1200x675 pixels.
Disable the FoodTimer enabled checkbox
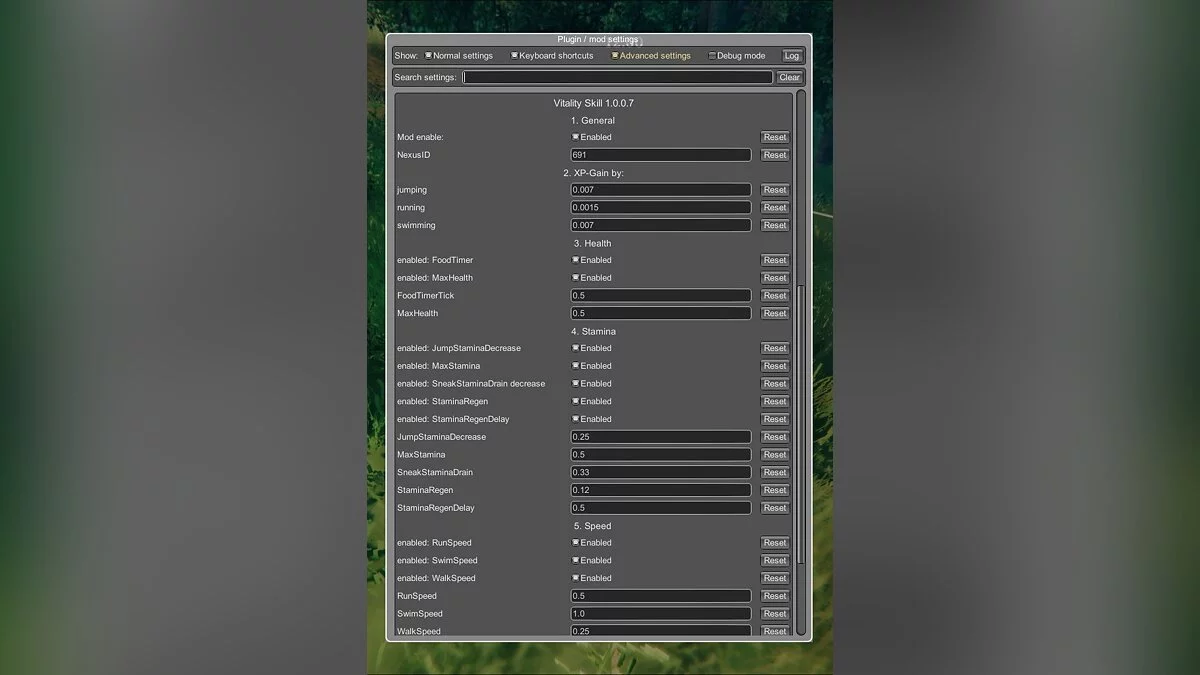click(x=576, y=260)
